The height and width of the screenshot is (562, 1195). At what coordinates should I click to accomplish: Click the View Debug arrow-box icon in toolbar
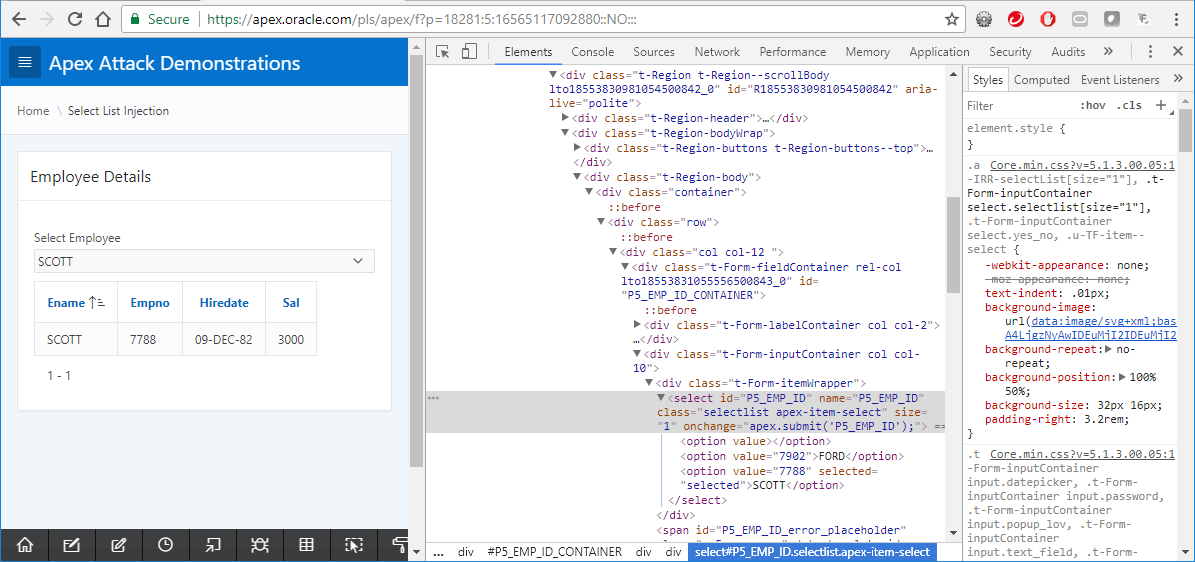(x=213, y=544)
